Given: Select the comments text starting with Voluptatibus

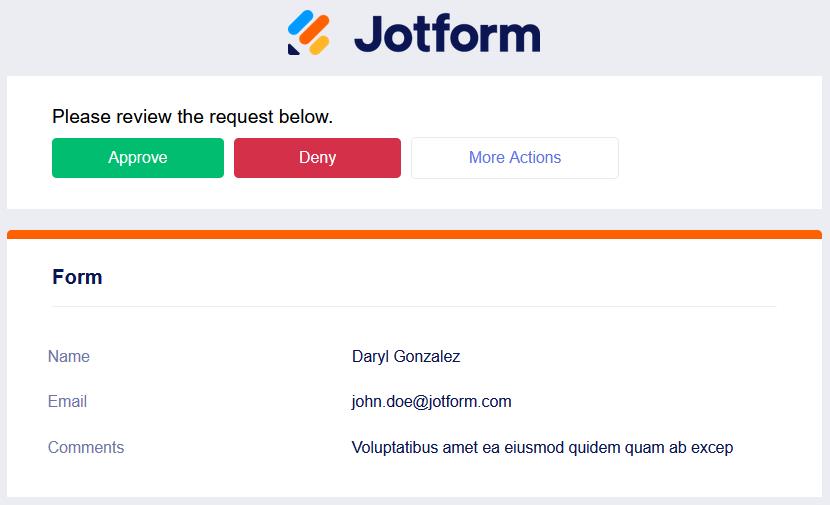Looking at the screenshot, I should (x=542, y=448).
